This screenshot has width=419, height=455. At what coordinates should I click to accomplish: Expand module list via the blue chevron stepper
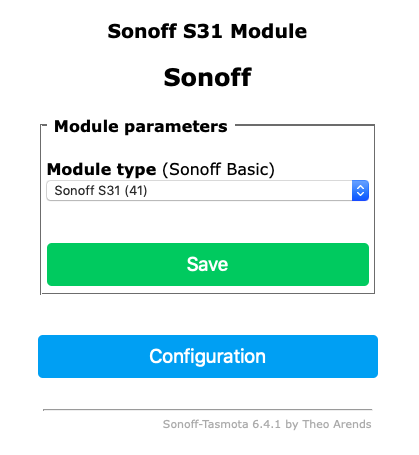coord(360,191)
